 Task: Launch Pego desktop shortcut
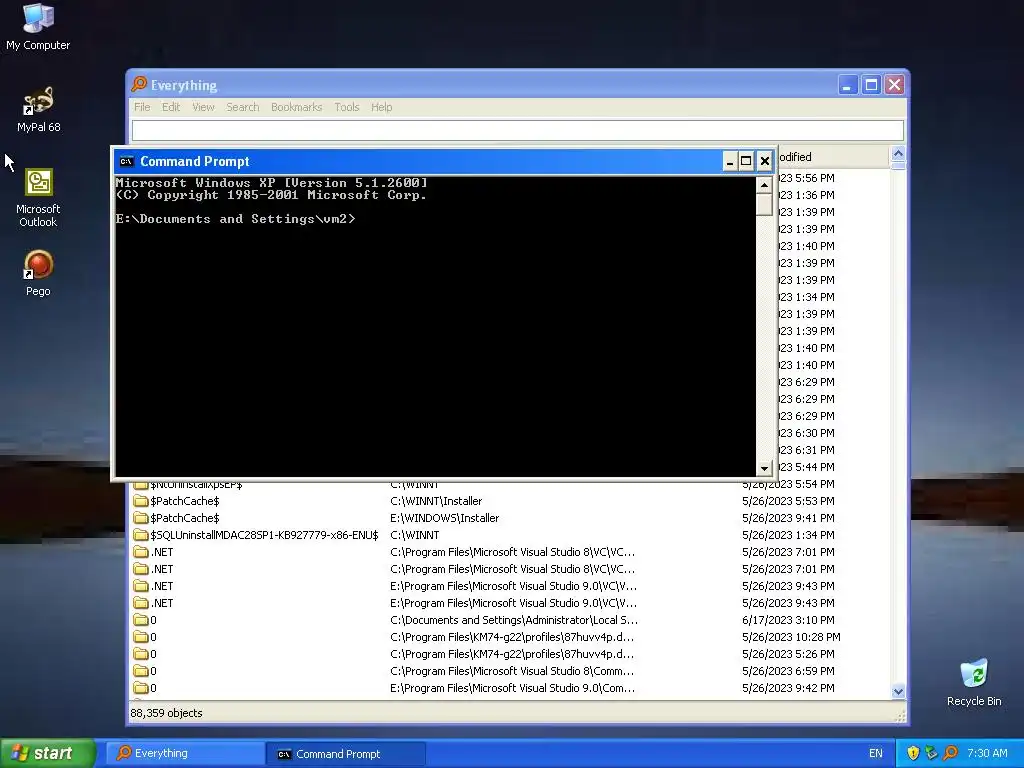[38, 273]
